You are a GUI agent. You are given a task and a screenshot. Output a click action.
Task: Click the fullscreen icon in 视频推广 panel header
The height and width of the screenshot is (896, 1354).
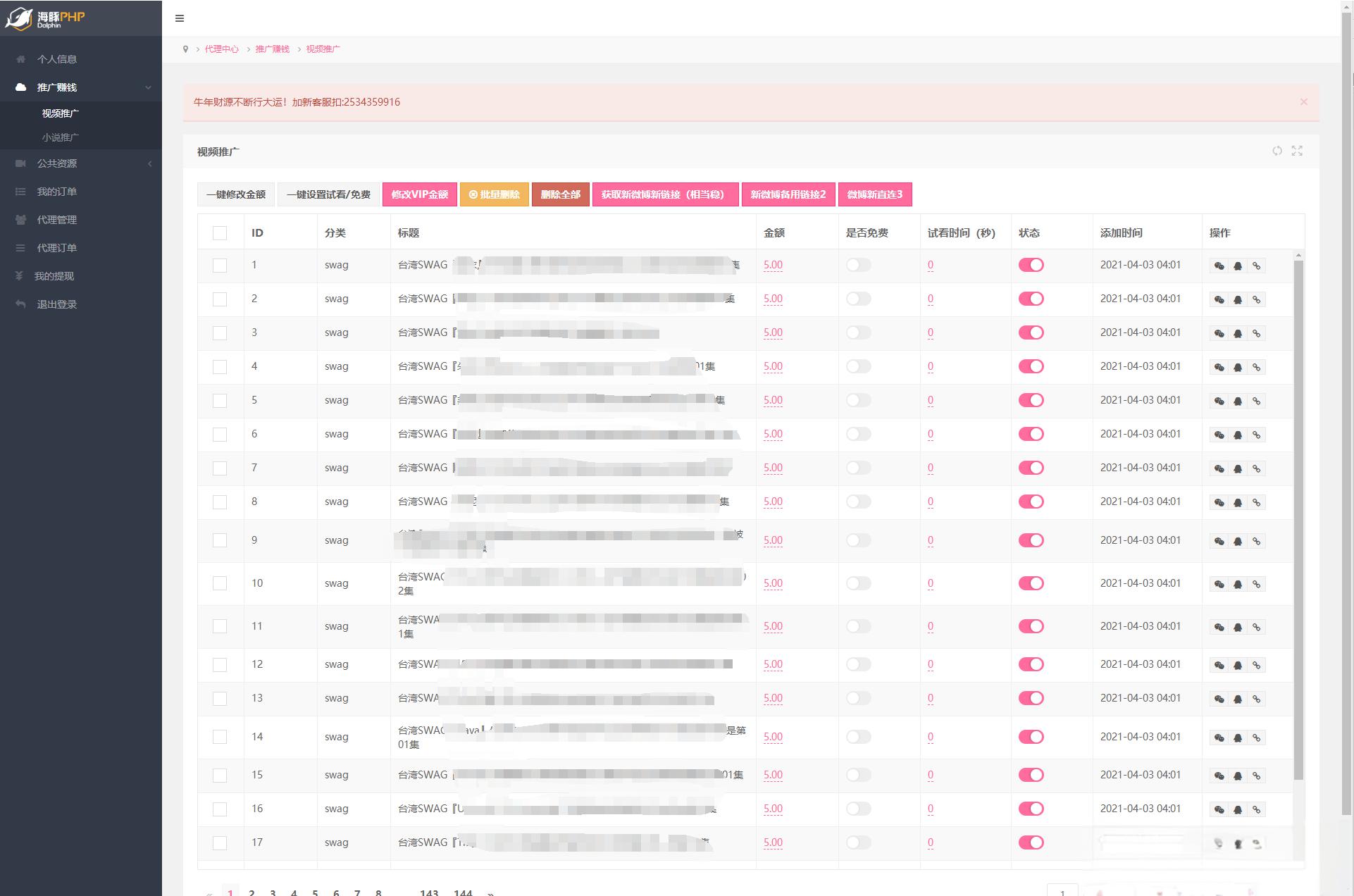1297,151
